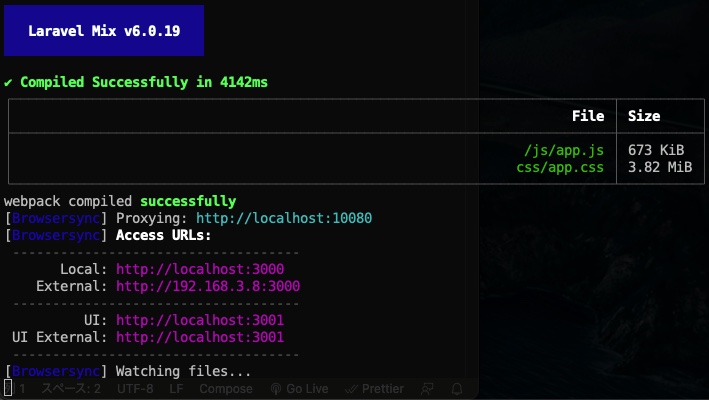Click the terminal cursor block at bottom
Image resolution: width=709 pixels, height=400 pixels.
coord(8,388)
